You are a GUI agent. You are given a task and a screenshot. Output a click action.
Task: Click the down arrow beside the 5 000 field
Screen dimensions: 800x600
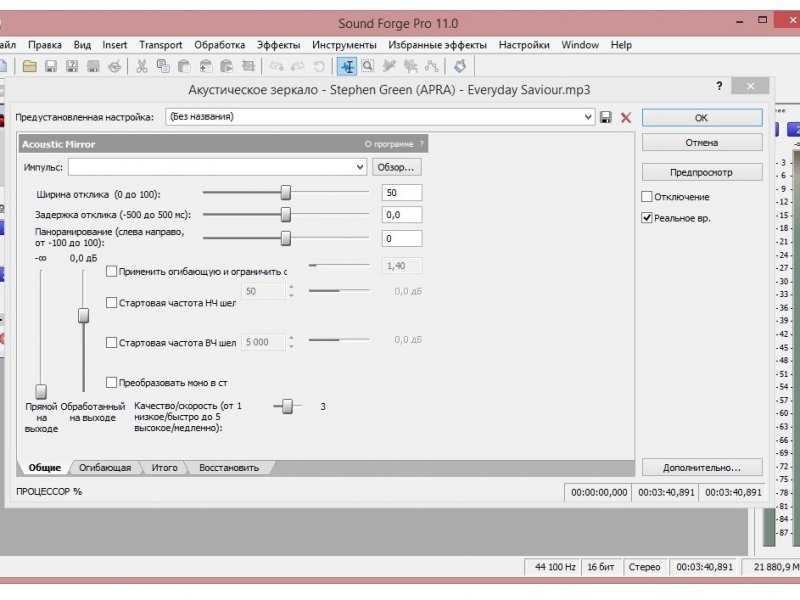291,346
